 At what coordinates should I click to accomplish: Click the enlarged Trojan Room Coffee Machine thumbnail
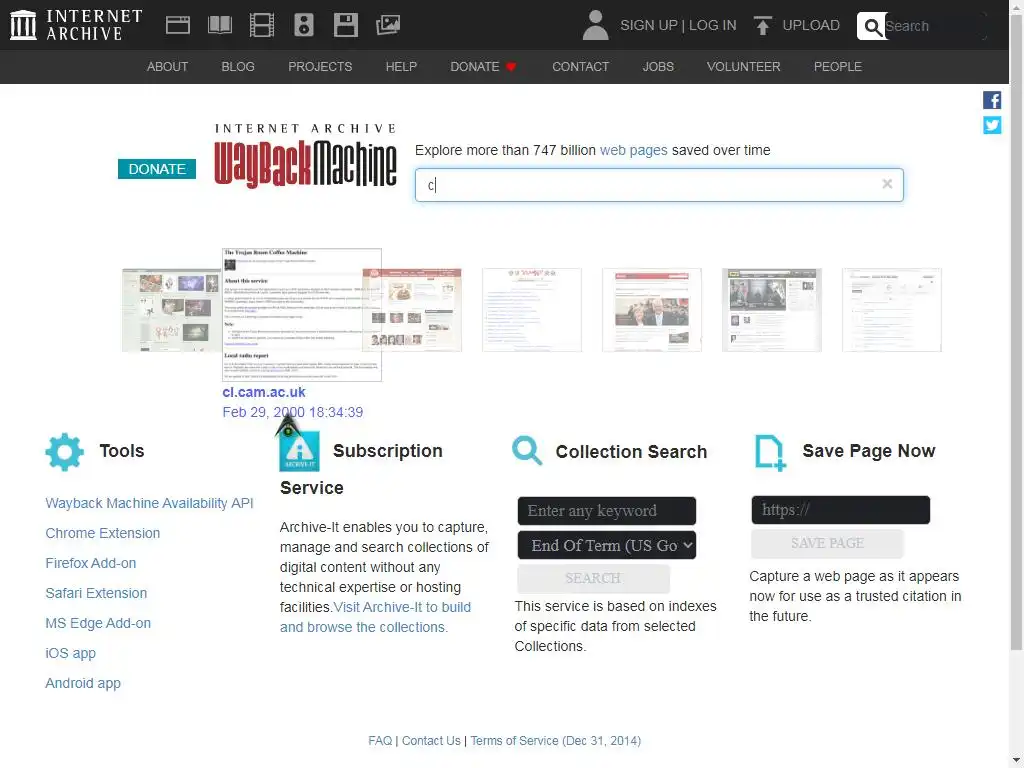coord(302,315)
